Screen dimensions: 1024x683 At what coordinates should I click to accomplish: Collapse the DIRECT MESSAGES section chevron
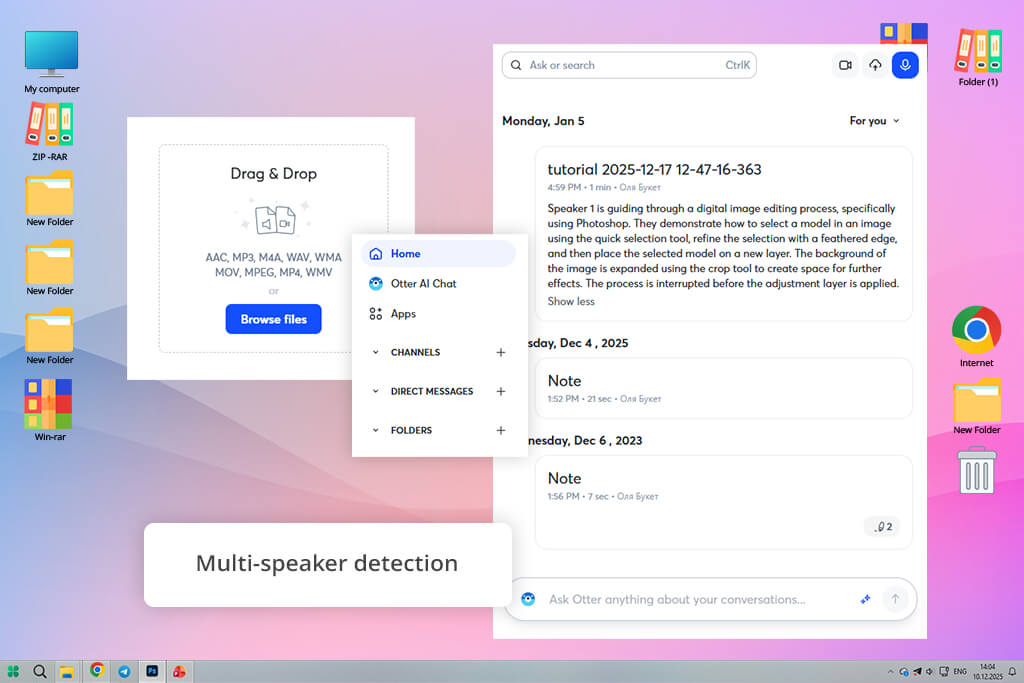click(376, 392)
